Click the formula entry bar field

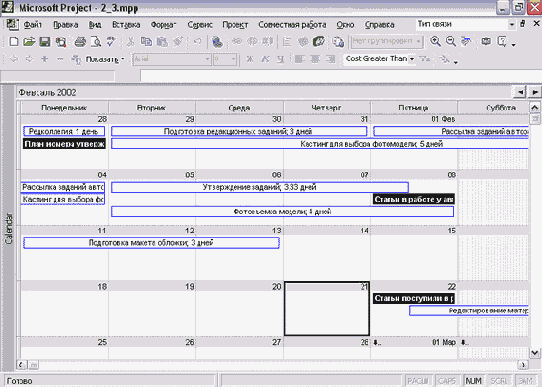[340, 76]
